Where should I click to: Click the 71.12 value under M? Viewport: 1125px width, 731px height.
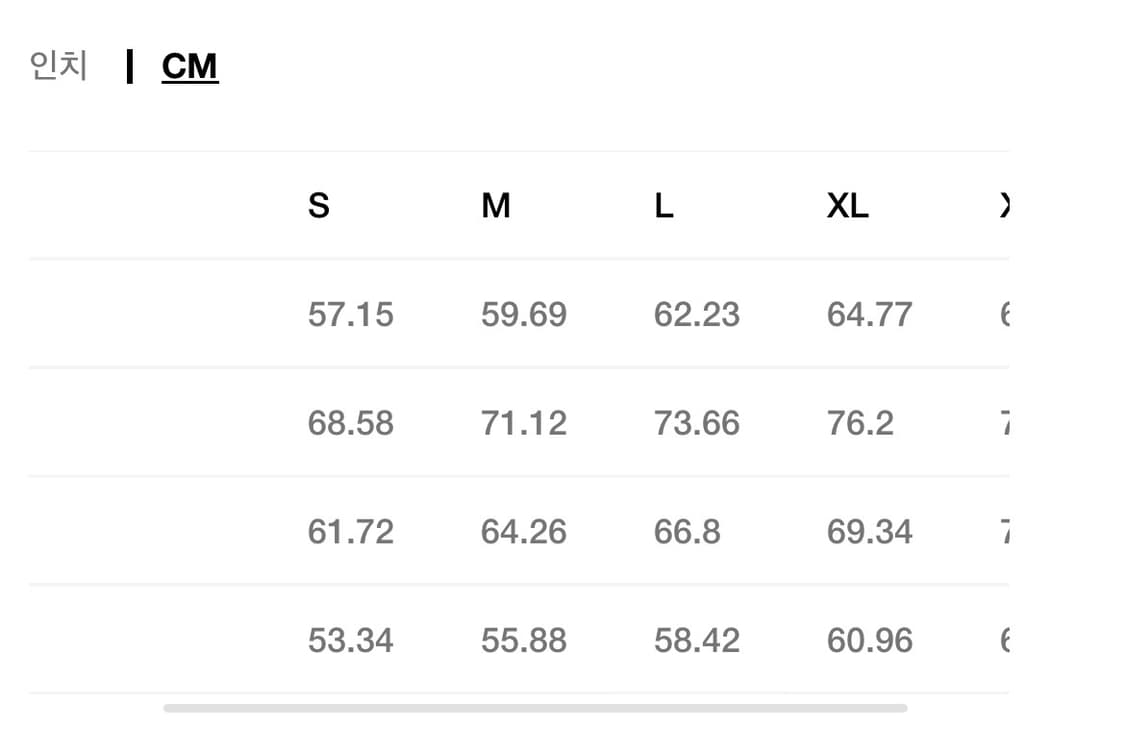(x=523, y=423)
